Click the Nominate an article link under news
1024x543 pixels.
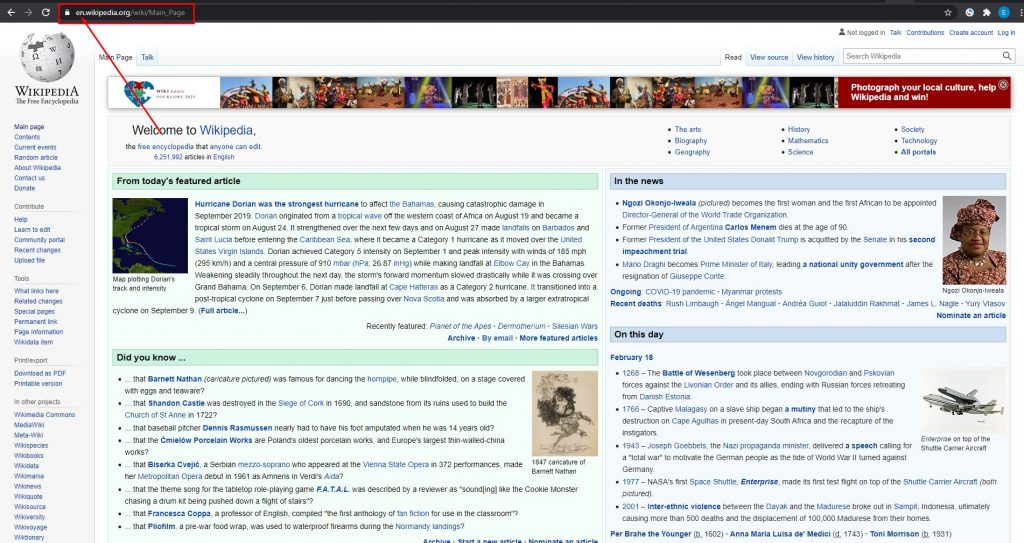coord(971,315)
